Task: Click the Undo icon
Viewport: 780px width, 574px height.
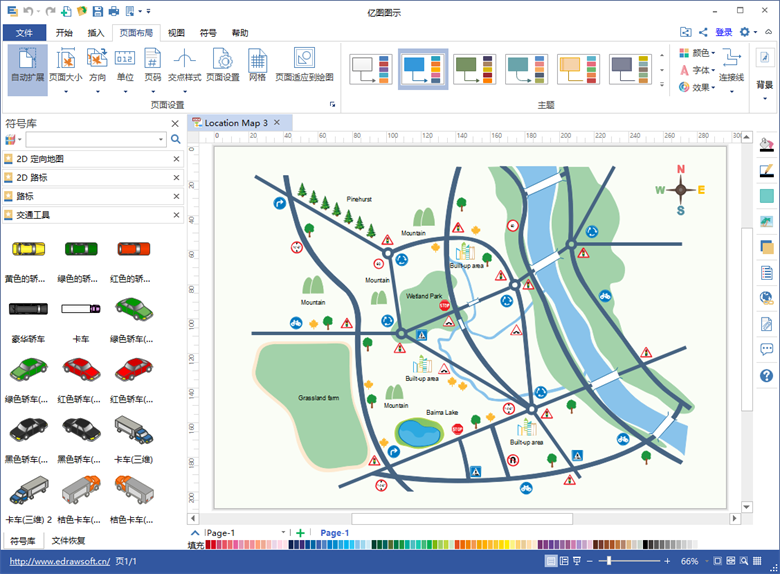Action: (x=28, y=11)
